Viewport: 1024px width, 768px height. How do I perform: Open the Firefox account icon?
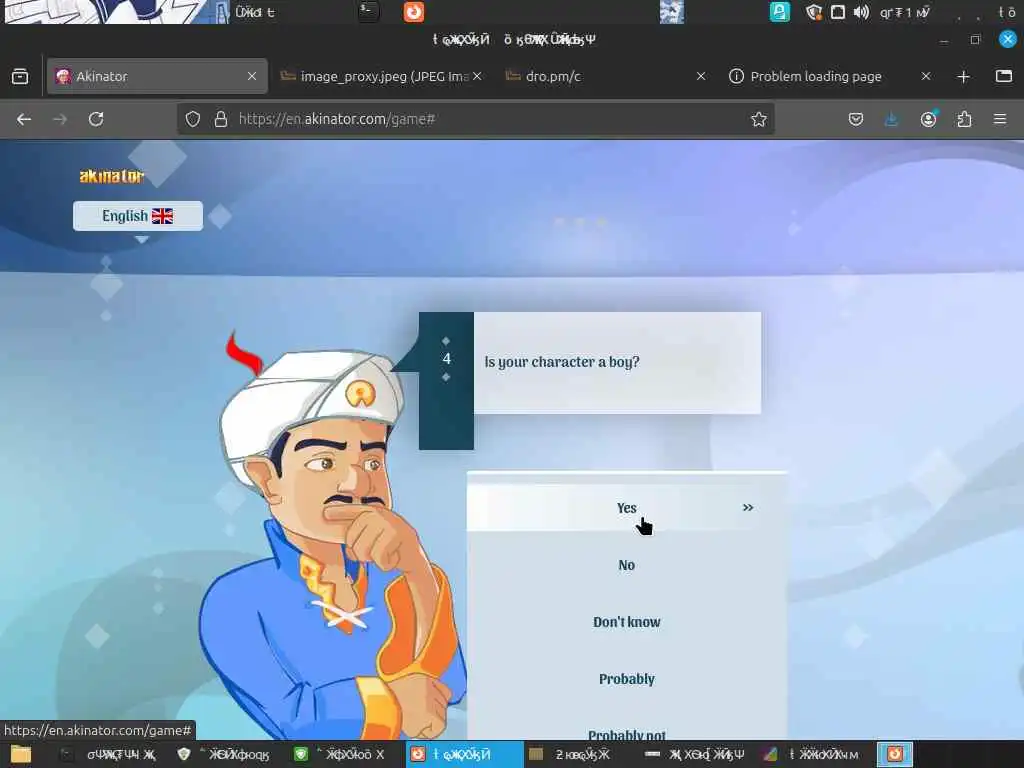point(928,119)
